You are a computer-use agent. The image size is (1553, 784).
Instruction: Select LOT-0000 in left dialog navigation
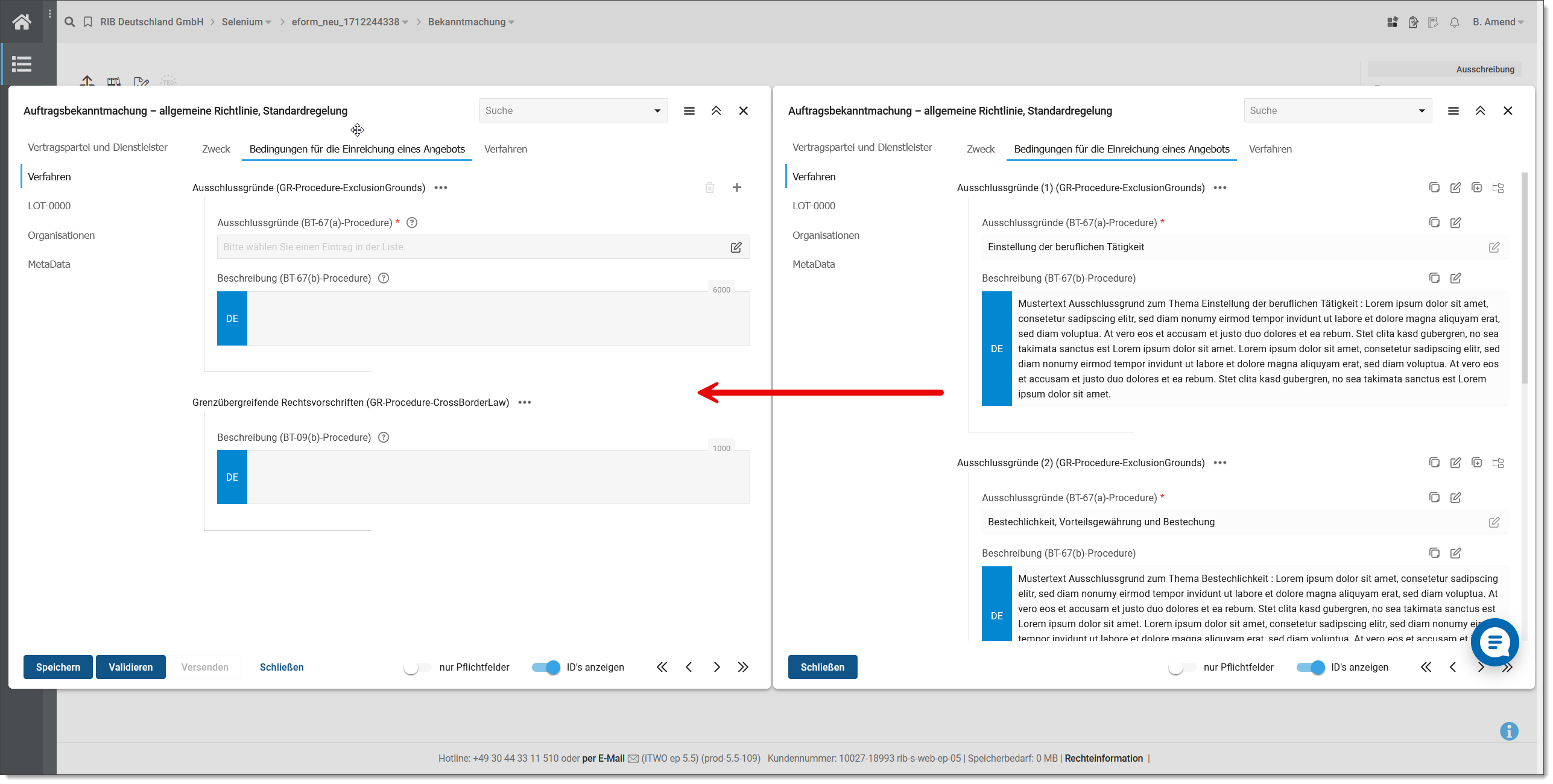click(49, 206)
